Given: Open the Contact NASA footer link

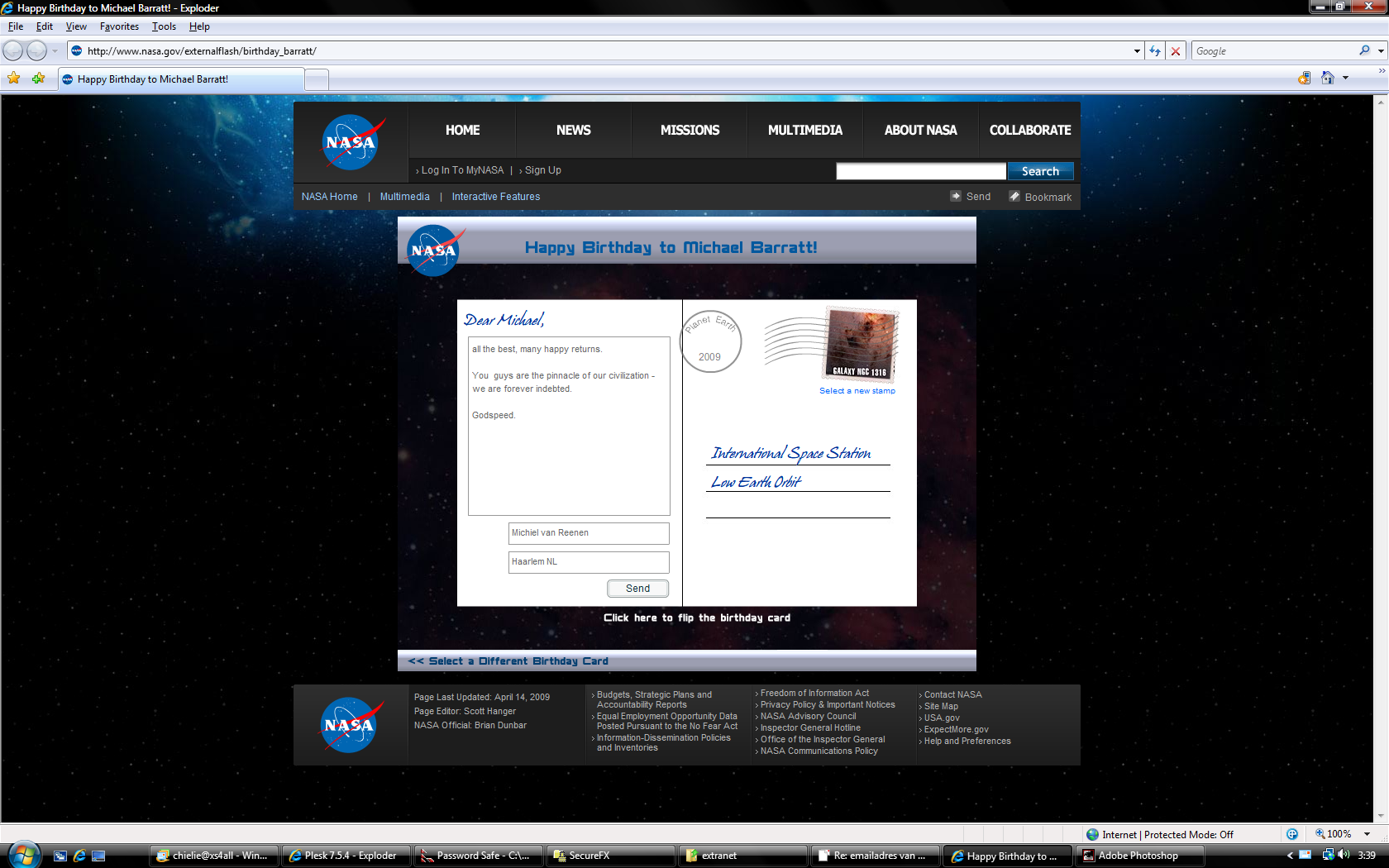Looking at the screenshot, I should coord(953,695).
